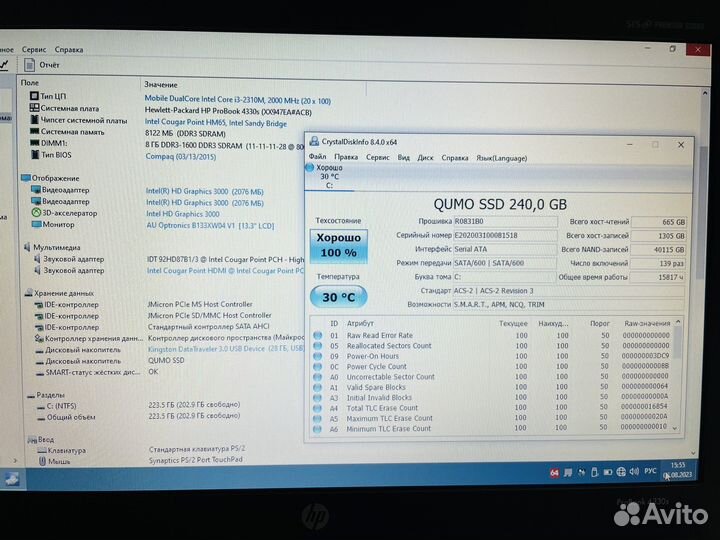
Task: Click the Число включений 139 раз value
Action: [x=658, y=264]
